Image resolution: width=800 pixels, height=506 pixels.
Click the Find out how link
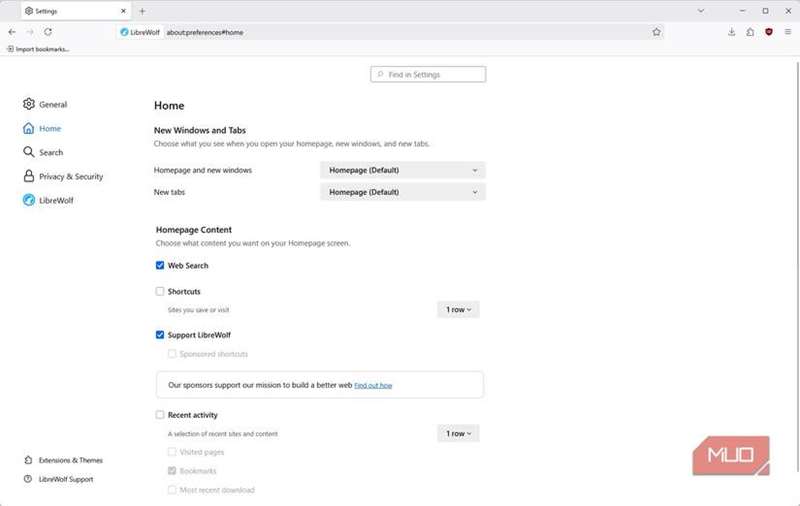373,385
